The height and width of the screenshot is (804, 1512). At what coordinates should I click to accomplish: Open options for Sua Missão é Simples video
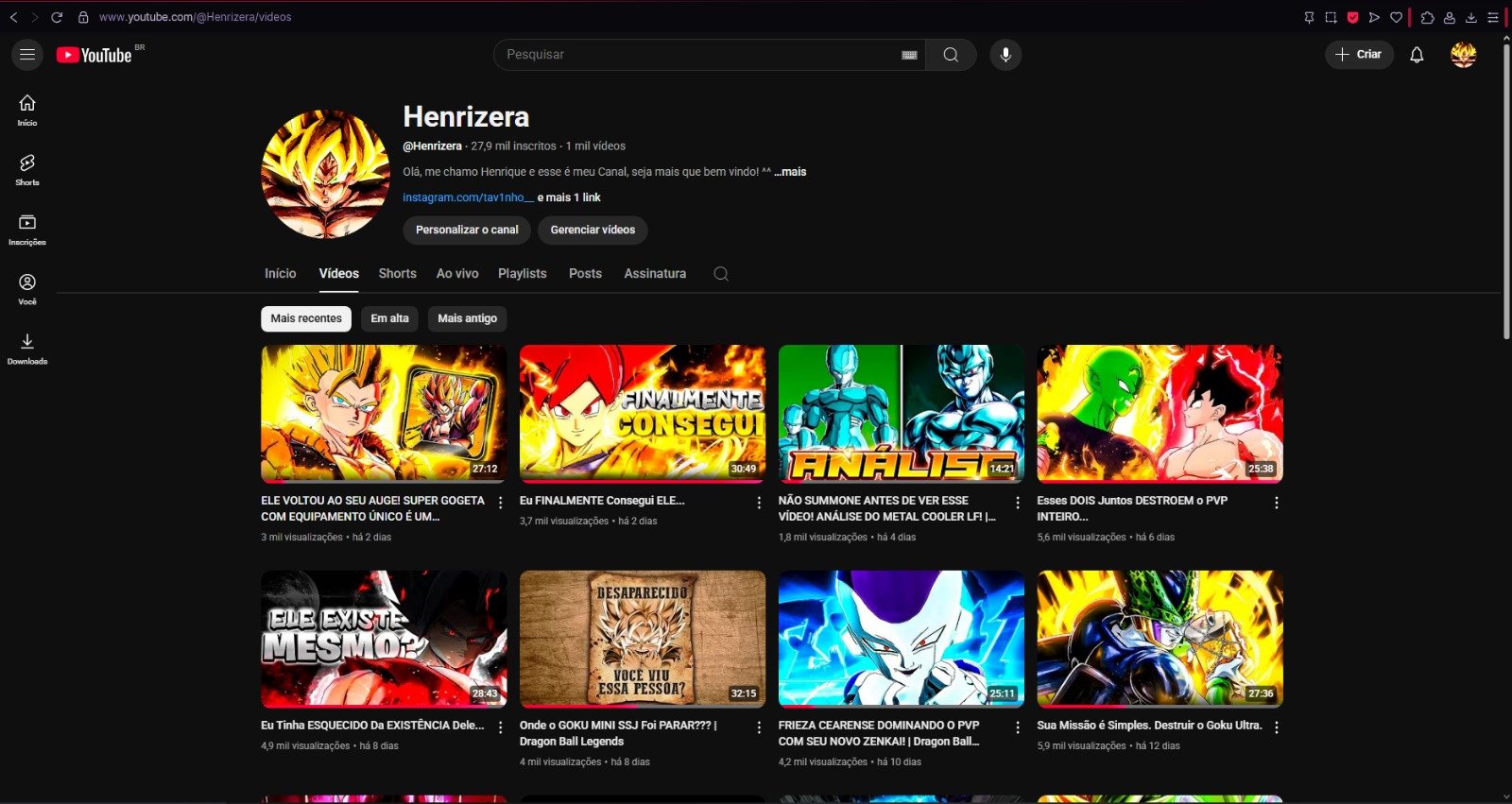pyautogui.click(x=1277, y=728)
